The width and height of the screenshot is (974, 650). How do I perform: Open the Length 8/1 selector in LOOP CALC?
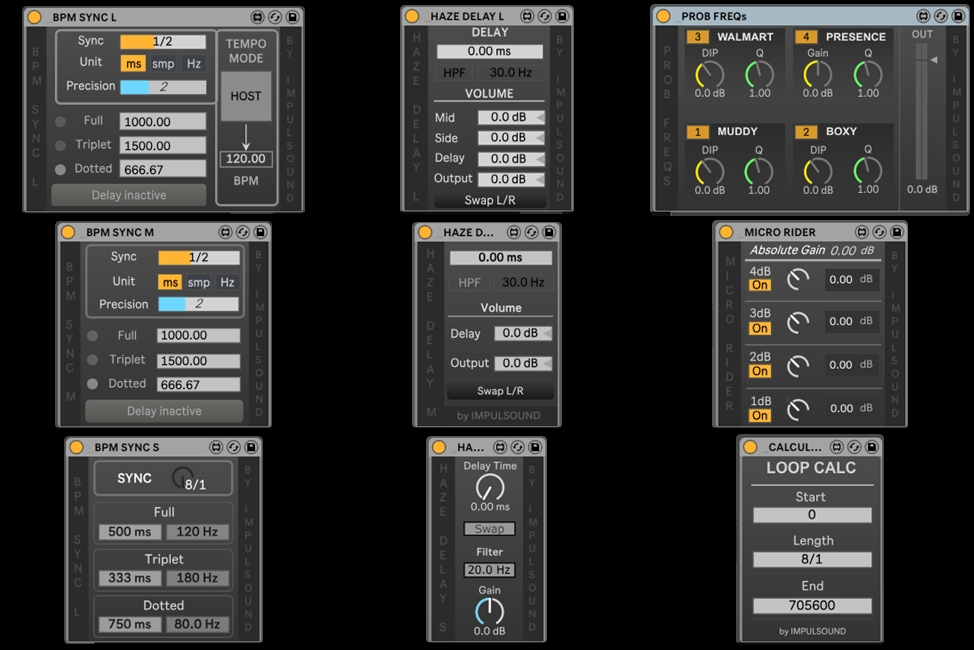click(812, 560)
